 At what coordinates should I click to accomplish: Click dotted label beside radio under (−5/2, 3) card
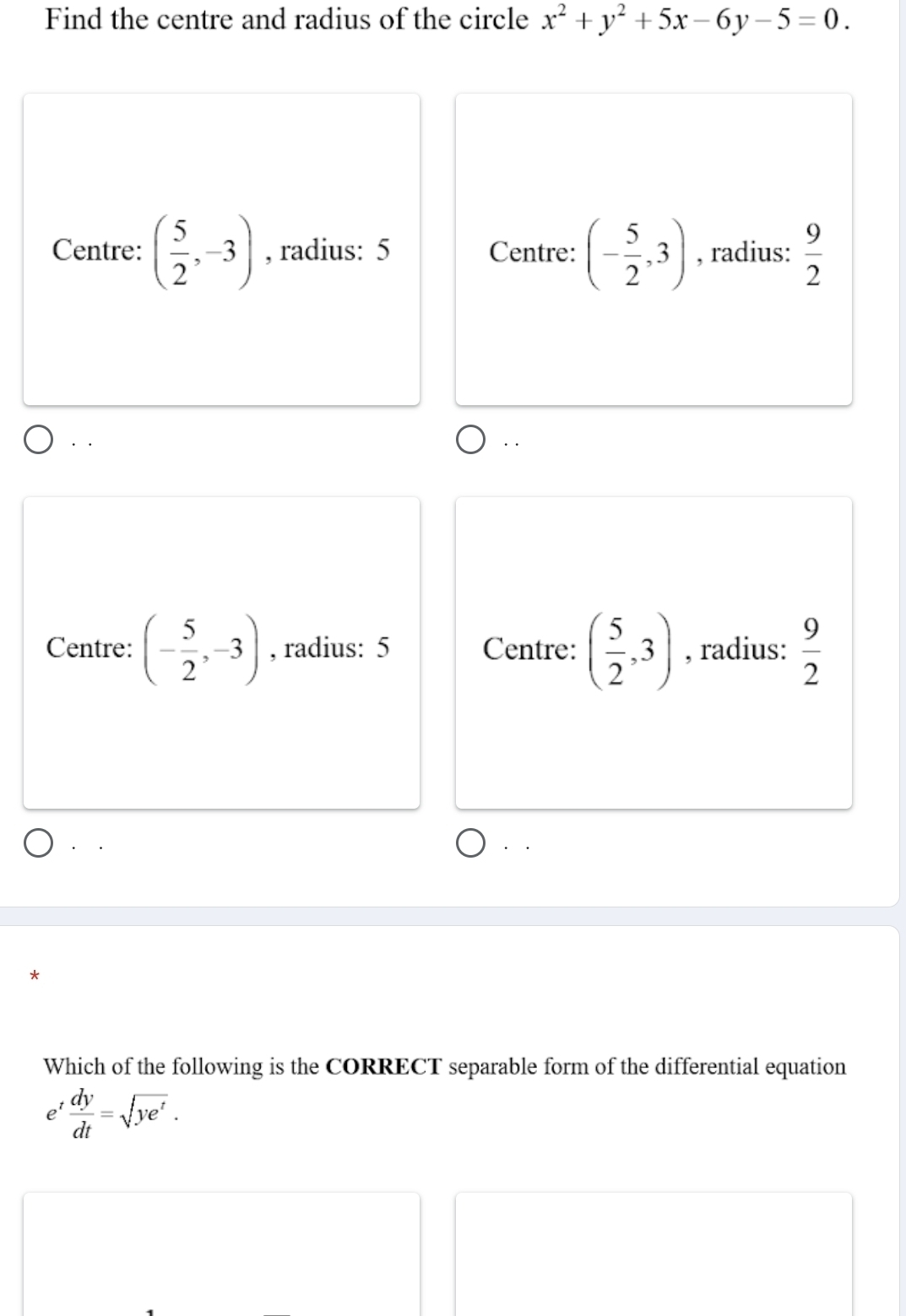point(513,441)
